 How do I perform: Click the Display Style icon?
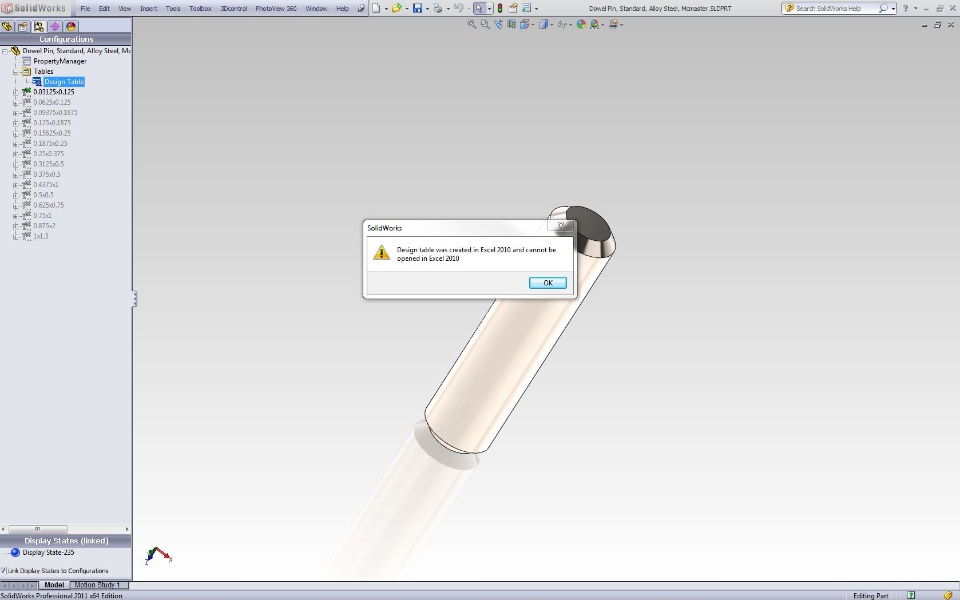tap(542, 24)
